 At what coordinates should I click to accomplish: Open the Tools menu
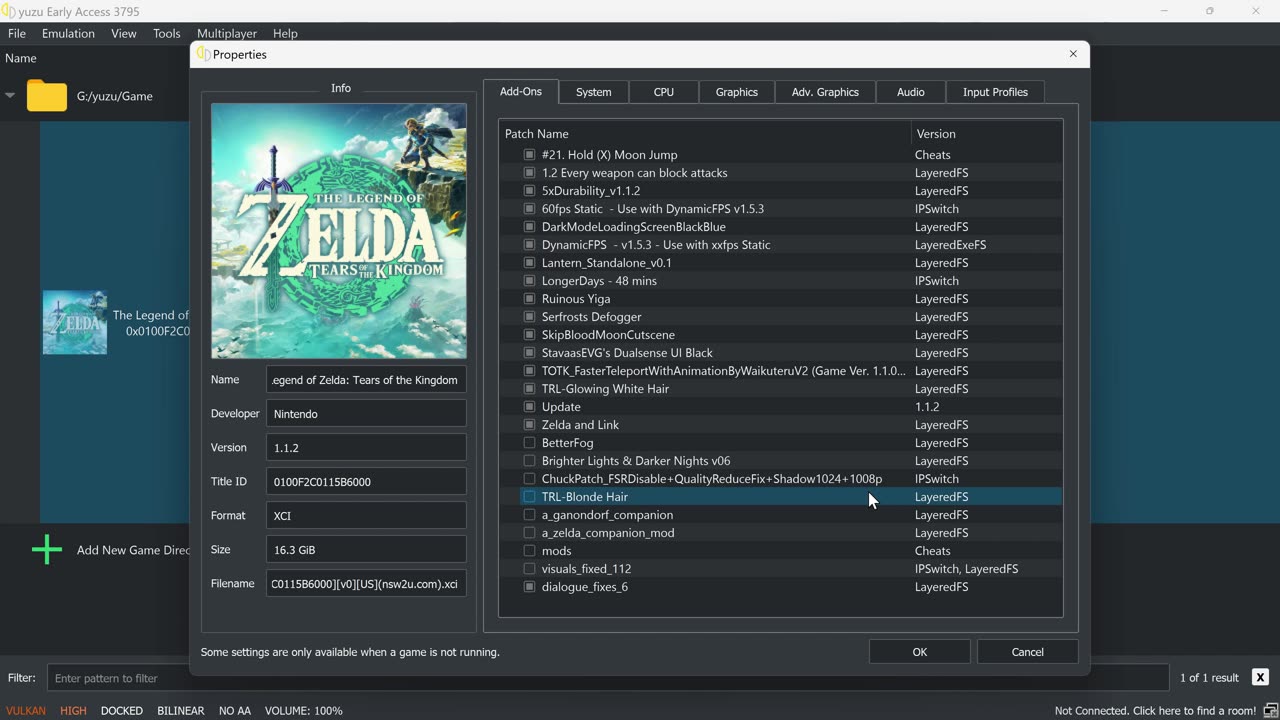166,33
